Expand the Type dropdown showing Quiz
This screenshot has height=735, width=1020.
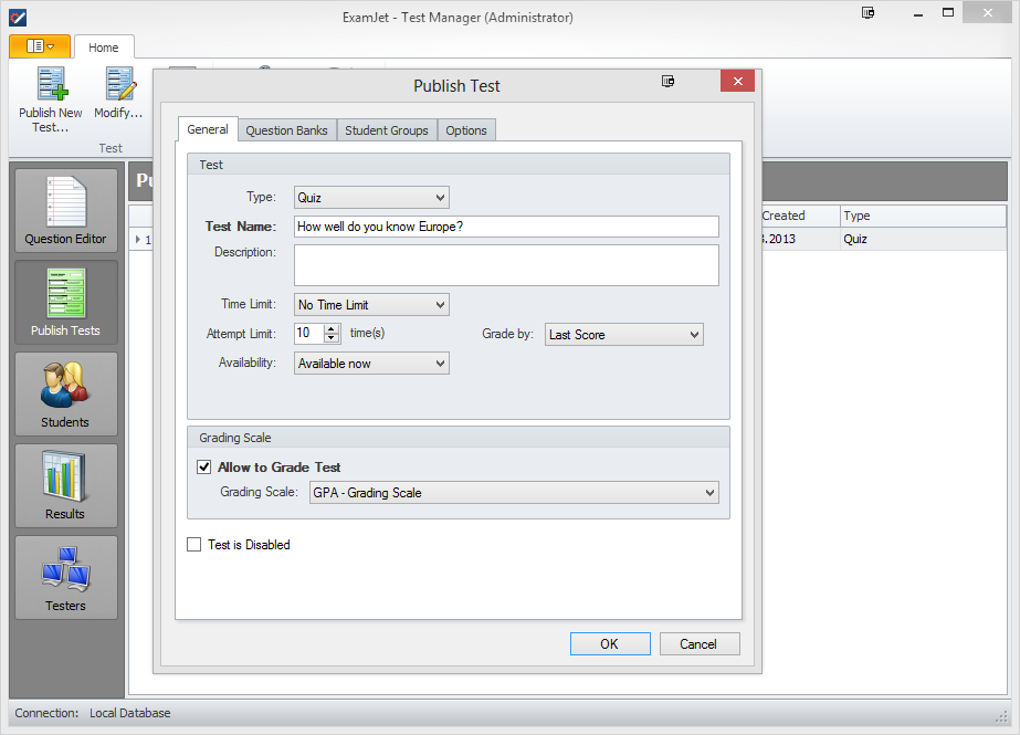click(x=371, y=198)
